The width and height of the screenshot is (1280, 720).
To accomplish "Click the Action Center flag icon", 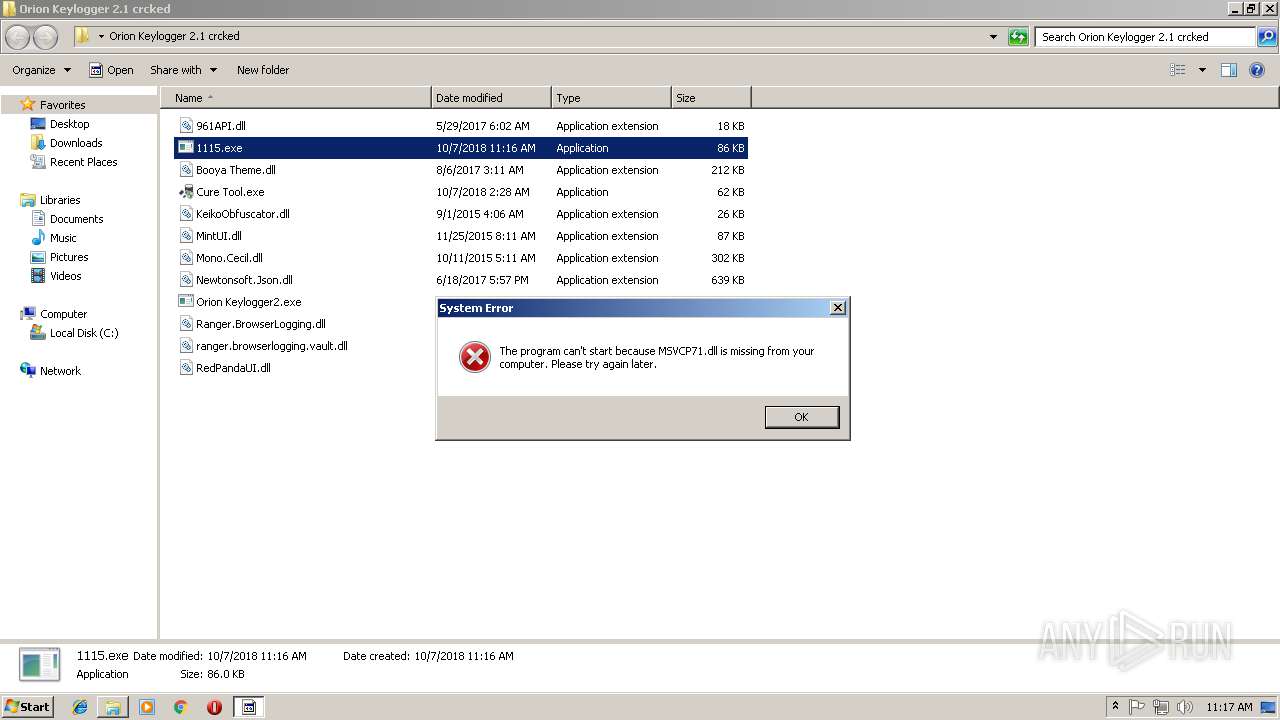I will 1137,707.
